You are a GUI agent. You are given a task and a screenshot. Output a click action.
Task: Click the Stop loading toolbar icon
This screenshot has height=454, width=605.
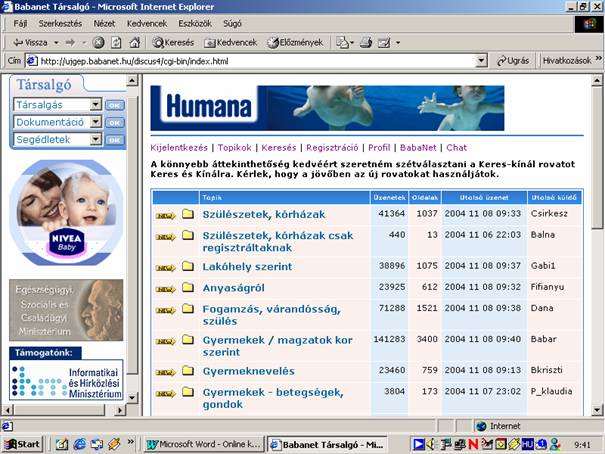pos(98,43)
